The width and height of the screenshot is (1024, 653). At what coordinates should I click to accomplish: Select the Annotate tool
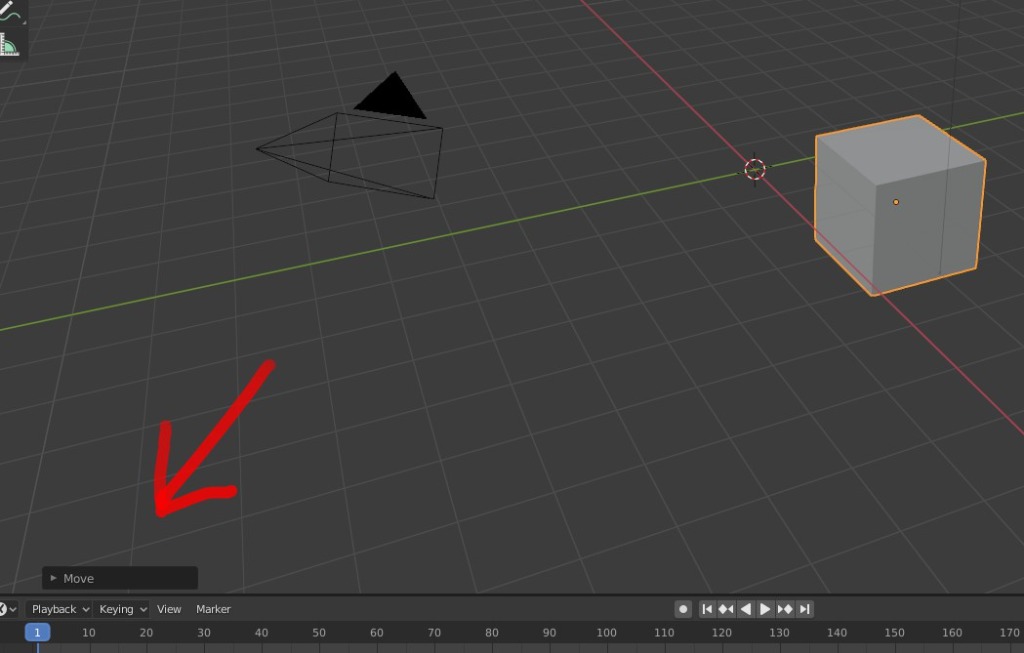click(x=10, y=14)
